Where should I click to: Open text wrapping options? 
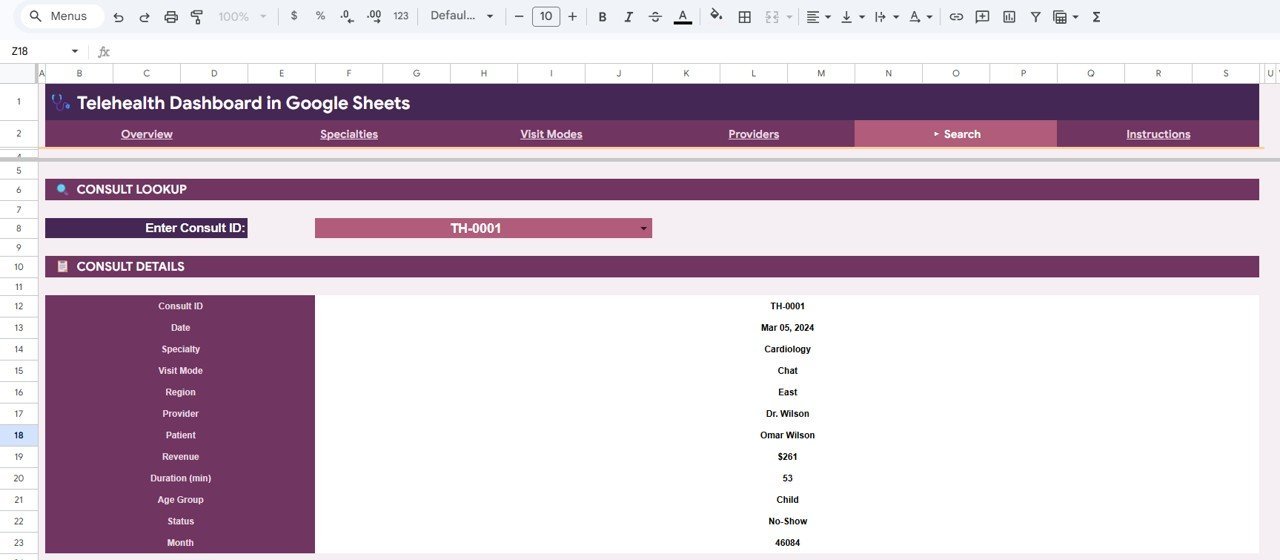pos(886,17)
